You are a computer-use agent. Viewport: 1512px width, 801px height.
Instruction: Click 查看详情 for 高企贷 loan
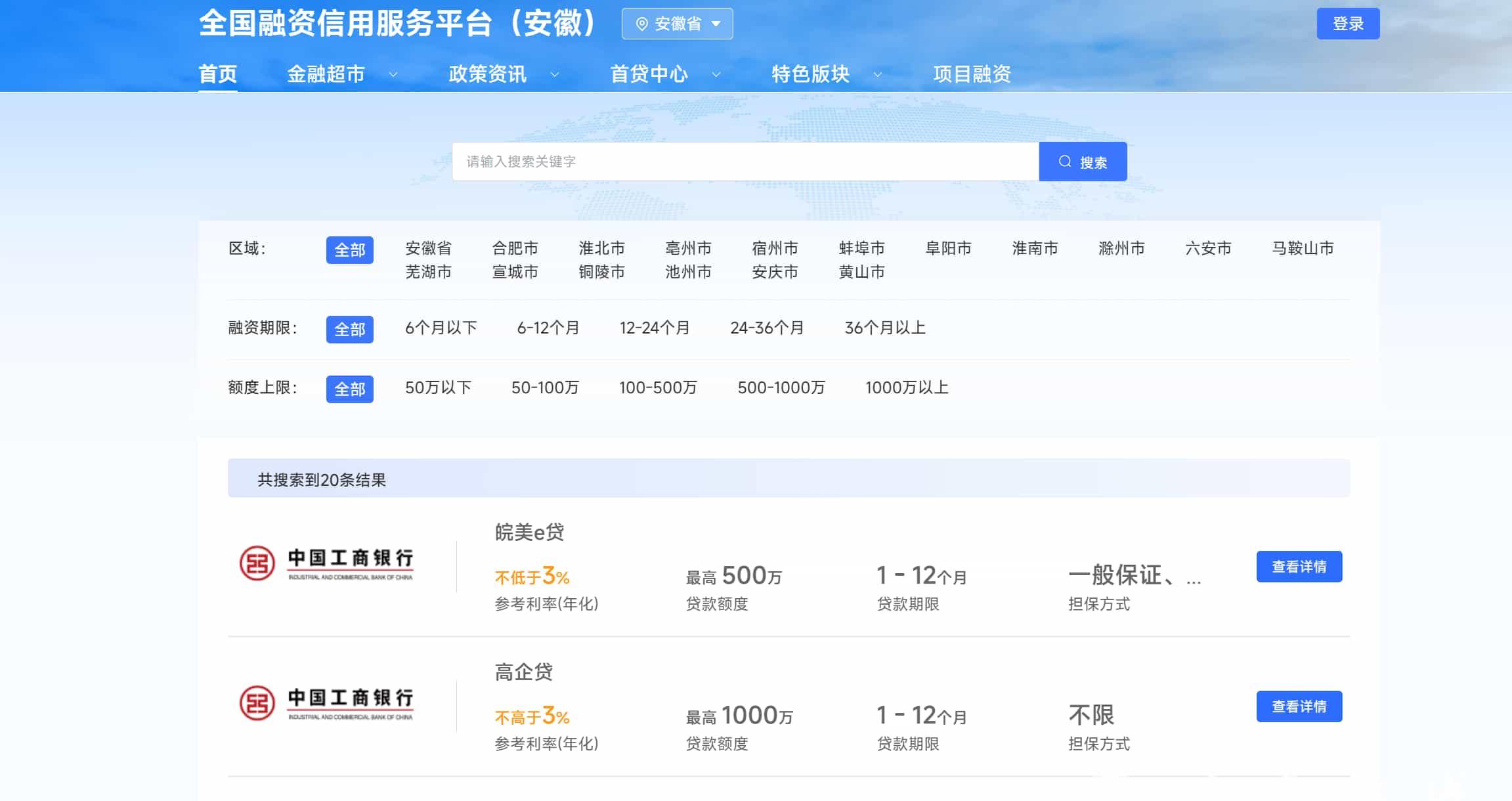(x=1299, y=706)
